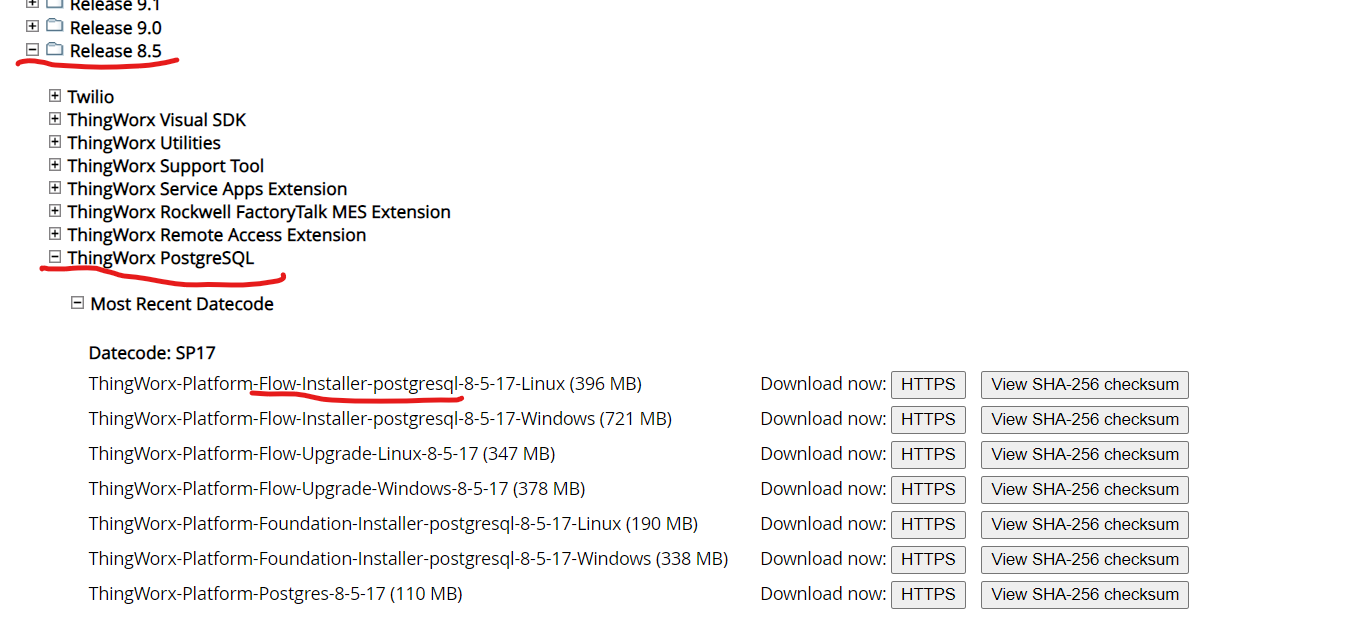
Task: Expand the ThingWorx Support Tool node
Action: (55, 165)
